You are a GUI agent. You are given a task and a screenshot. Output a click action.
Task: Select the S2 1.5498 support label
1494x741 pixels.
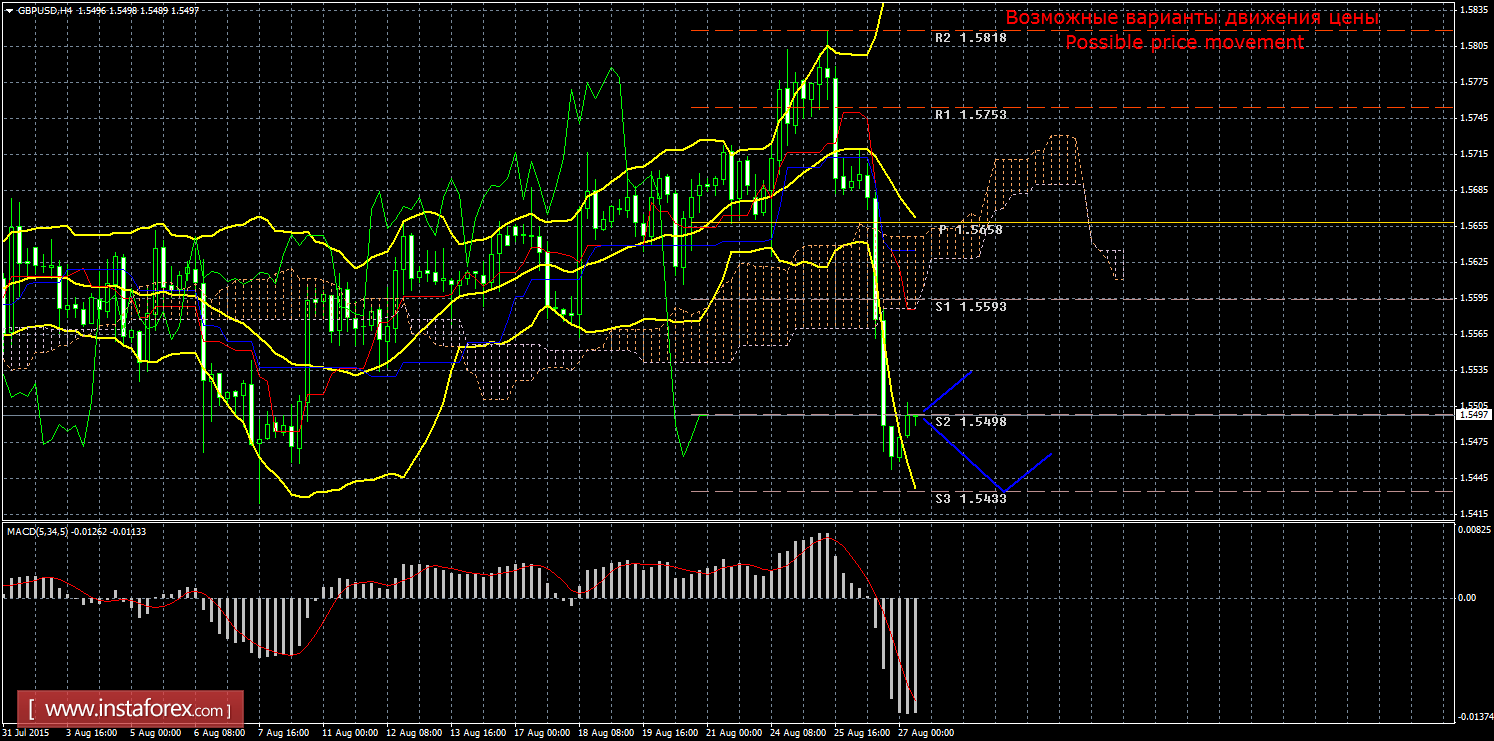tap(970, 421)
